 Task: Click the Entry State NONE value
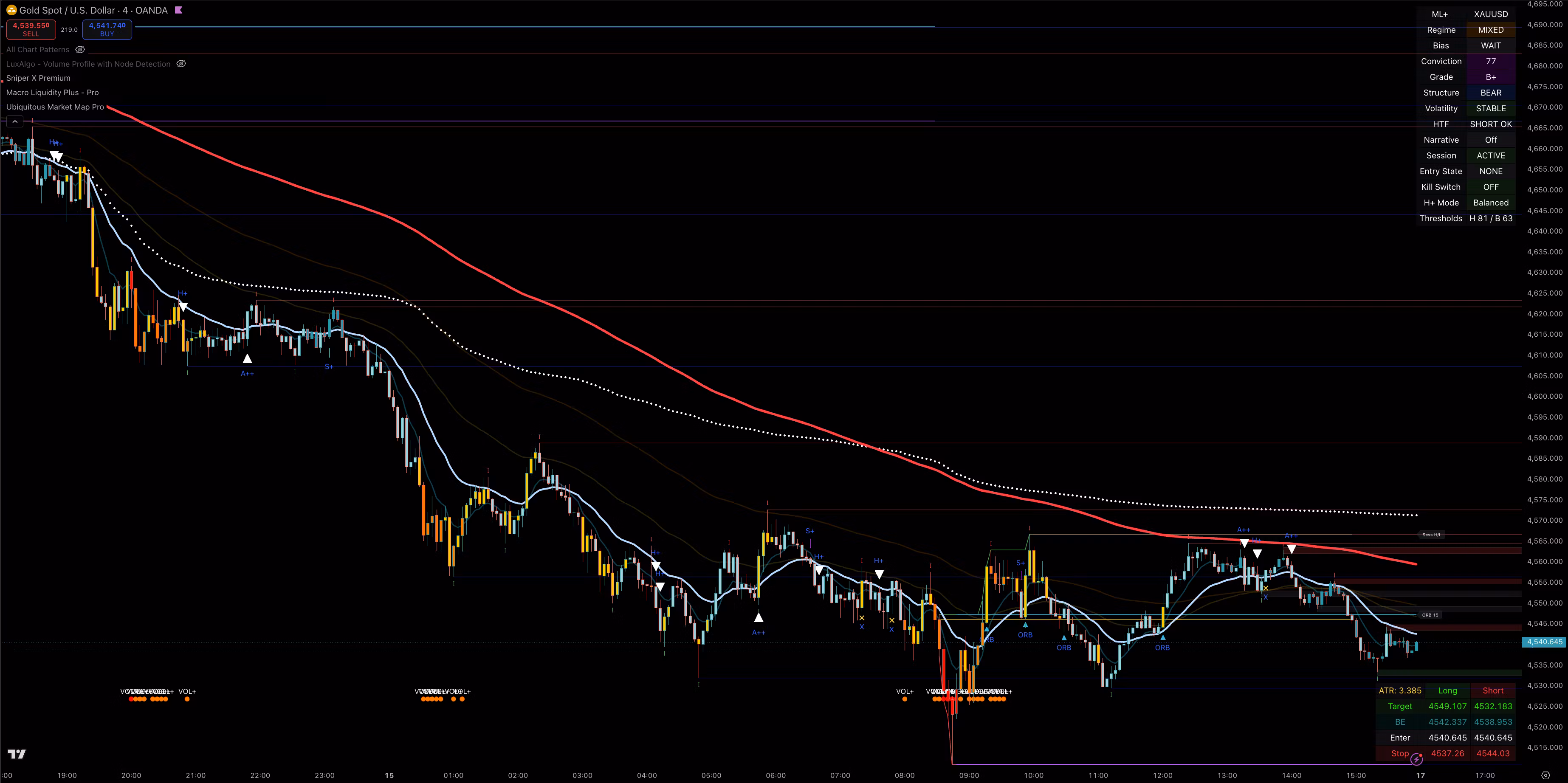click(x=1491, y=172)
